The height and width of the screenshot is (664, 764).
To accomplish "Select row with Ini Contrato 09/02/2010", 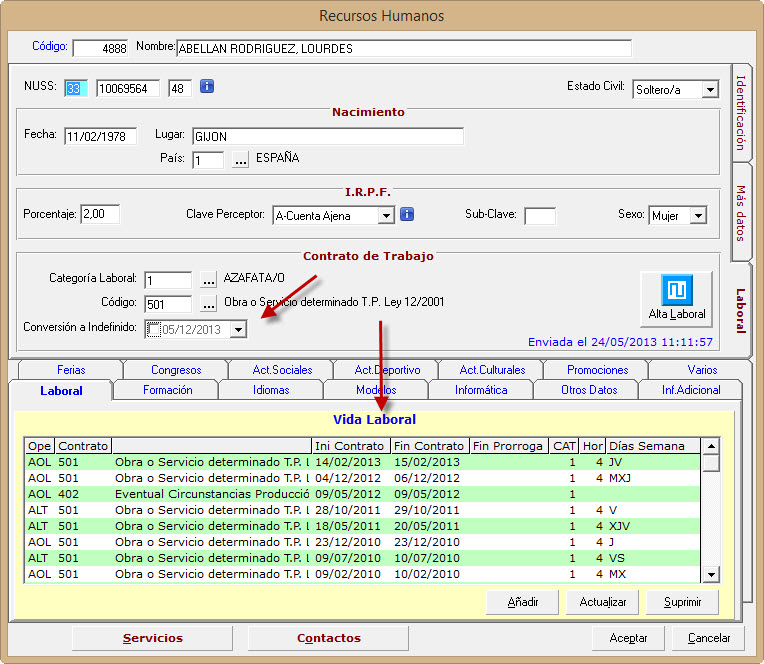I will point(363,574).
